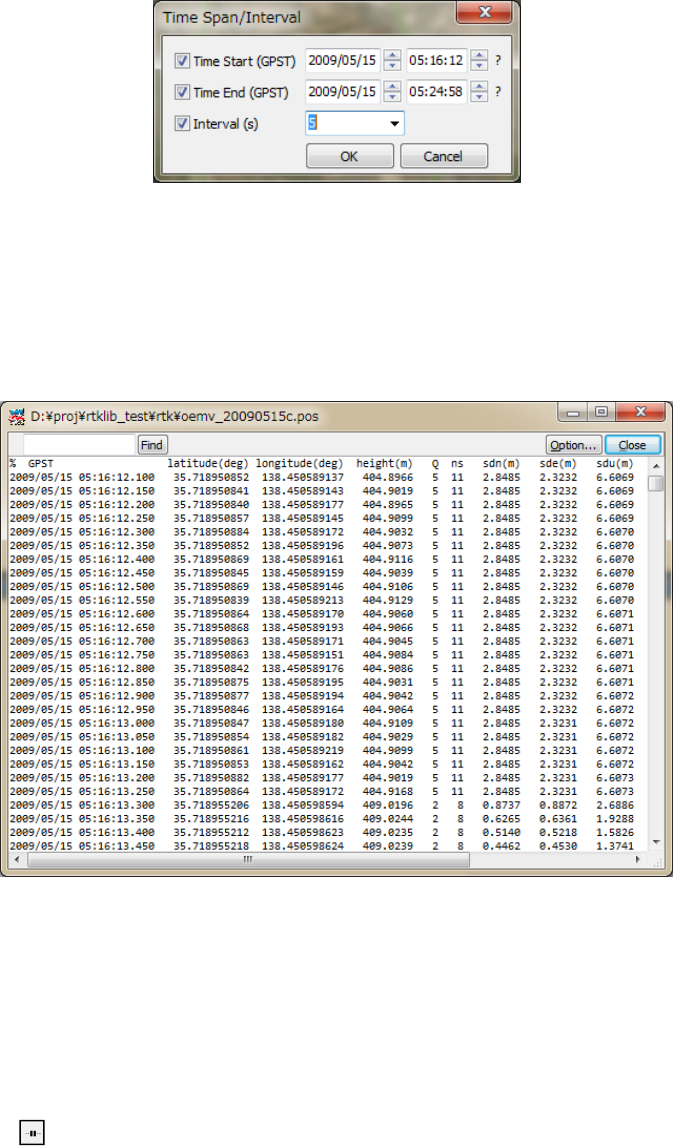Viewport: 673px width, 1146px height.
Task: Click longitude value 138.450598616
Action: pyautogui.click(x=303, y=819)
